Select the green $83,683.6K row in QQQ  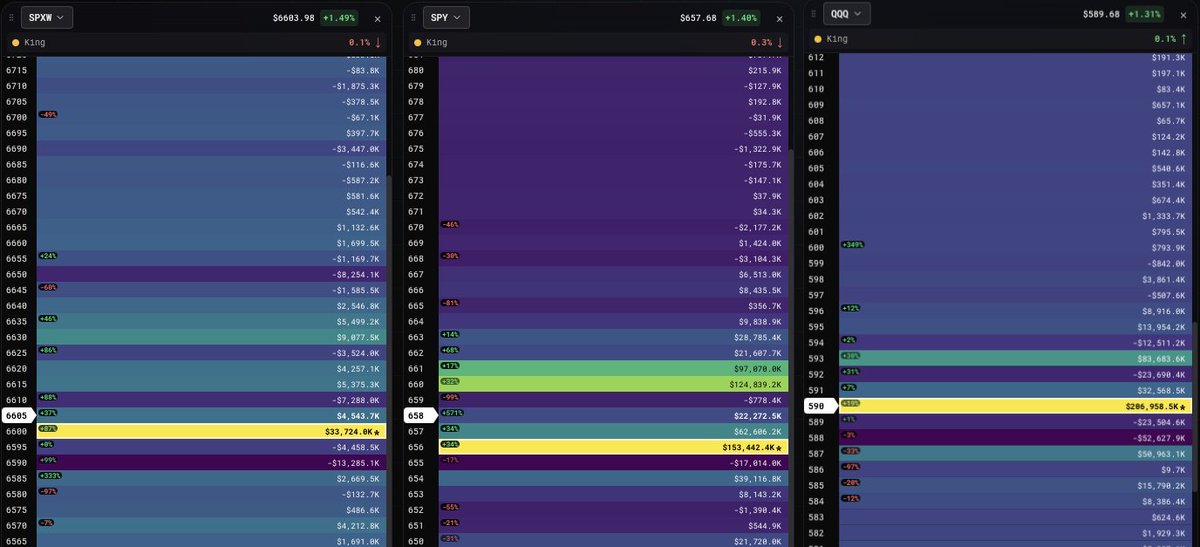coord(1014,358)
